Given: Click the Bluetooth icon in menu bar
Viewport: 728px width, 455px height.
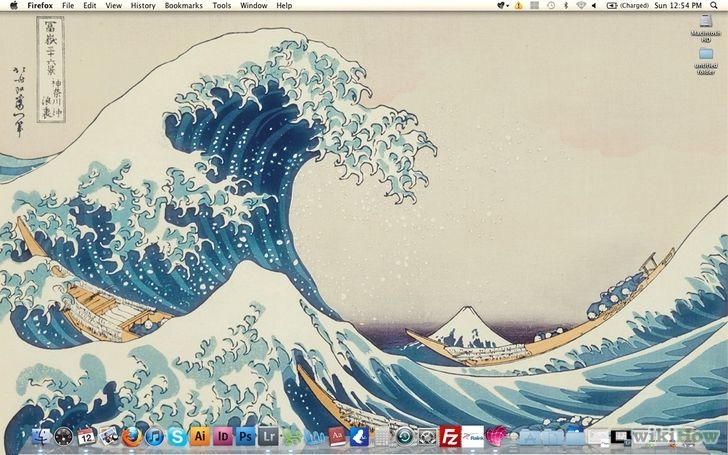Looking at the screenshot, I should coord(566,6).
